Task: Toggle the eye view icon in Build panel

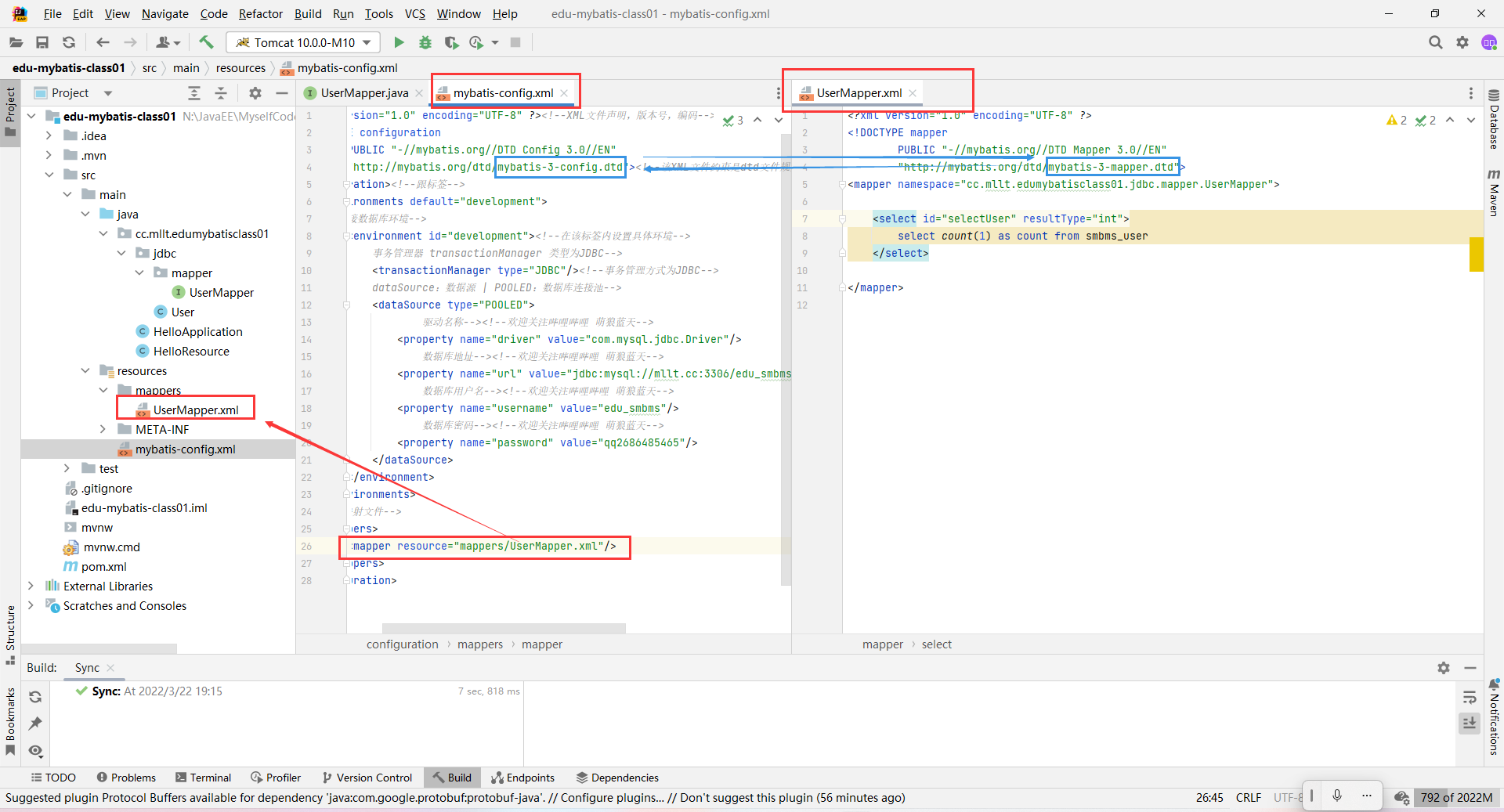Action: click(x=35, y=751)
